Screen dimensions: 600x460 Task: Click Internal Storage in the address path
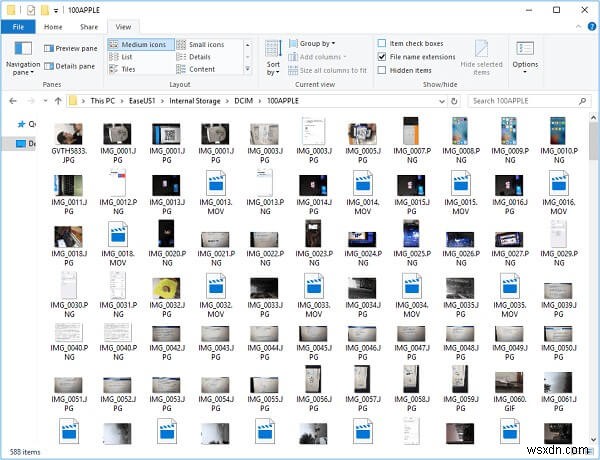[195, 101]
